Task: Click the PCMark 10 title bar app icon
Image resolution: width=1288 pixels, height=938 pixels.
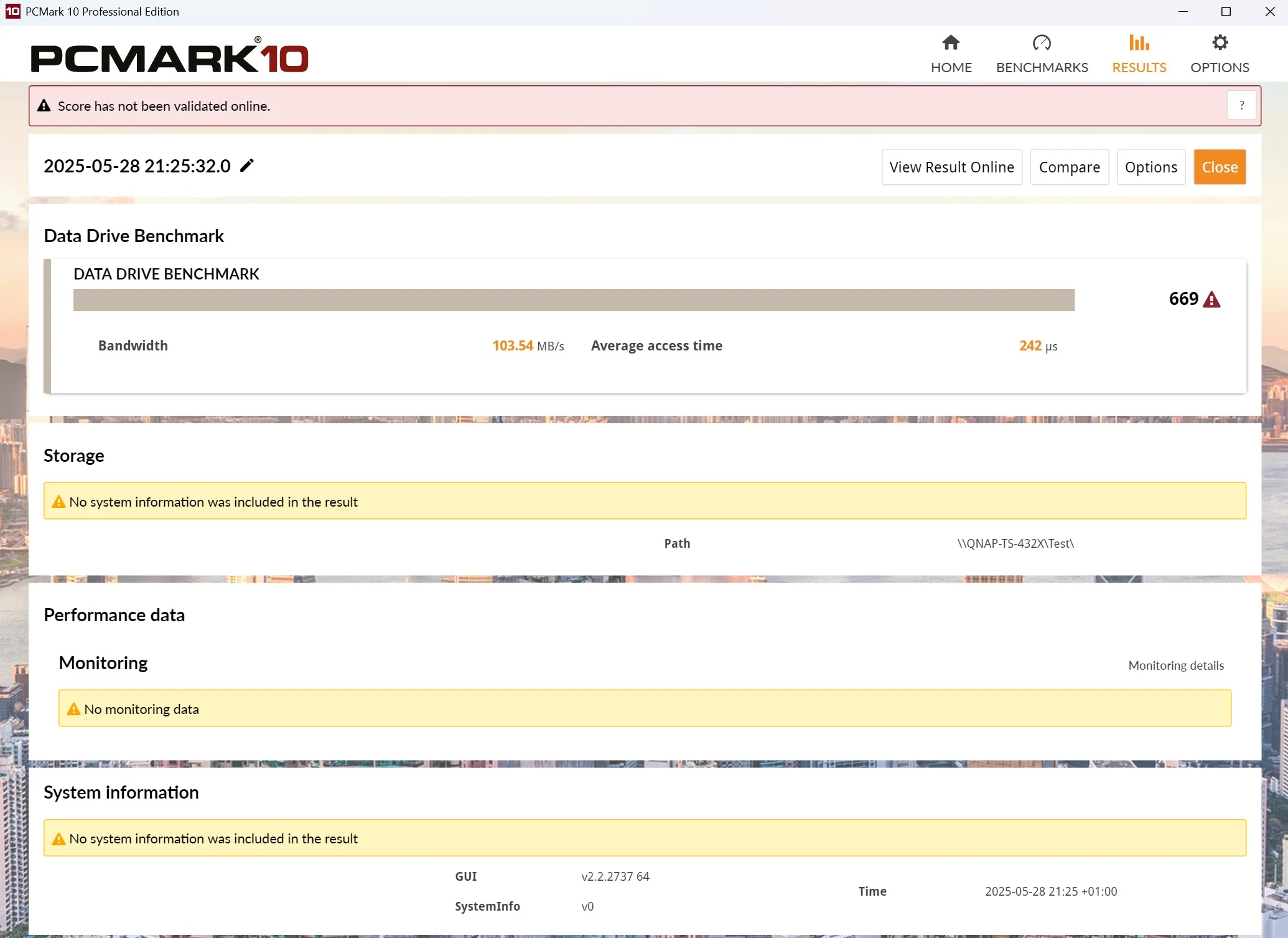Action: coord(12,11)
